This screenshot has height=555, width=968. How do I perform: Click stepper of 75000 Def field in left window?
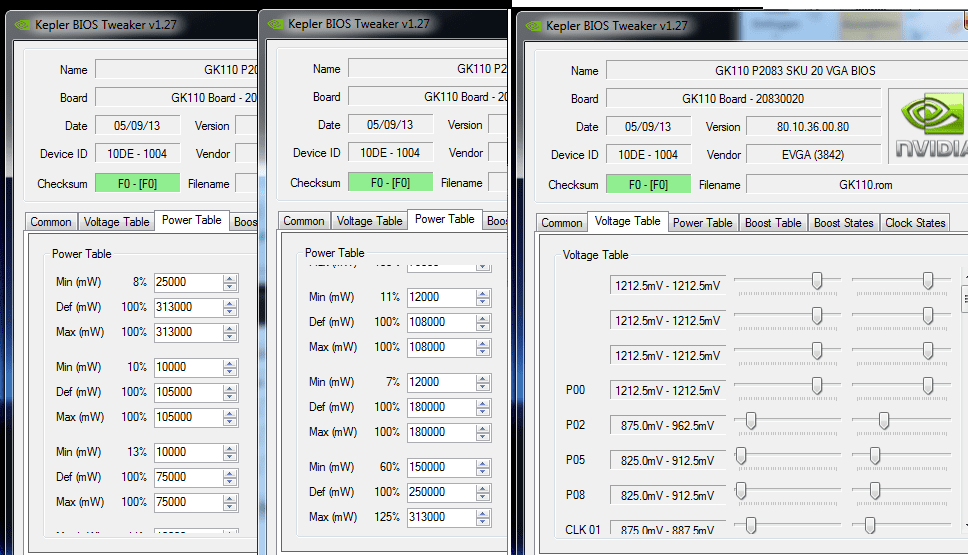pos(230,478)
